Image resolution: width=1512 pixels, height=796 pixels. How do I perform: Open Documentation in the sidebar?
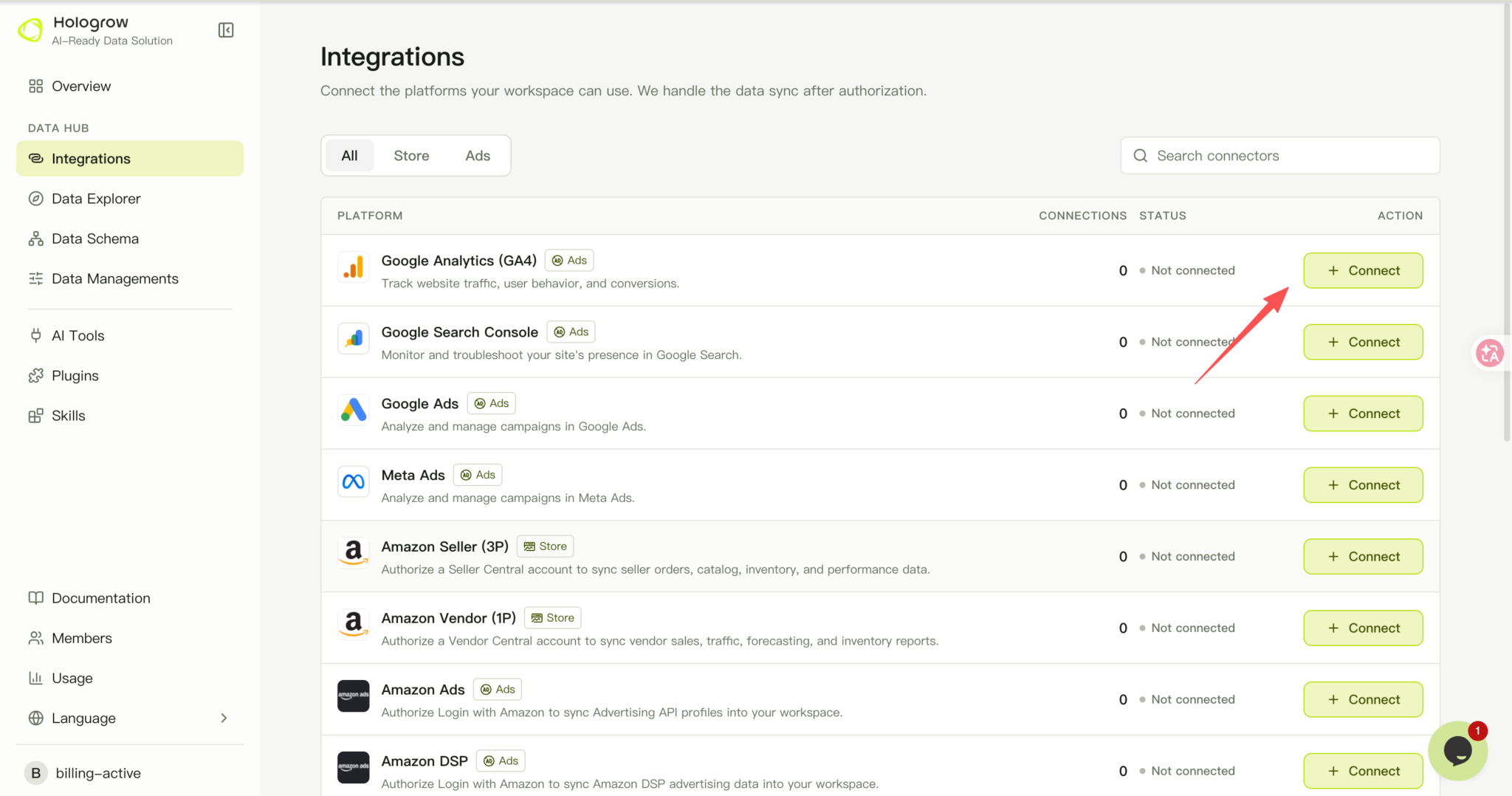(x=130, y=598)
